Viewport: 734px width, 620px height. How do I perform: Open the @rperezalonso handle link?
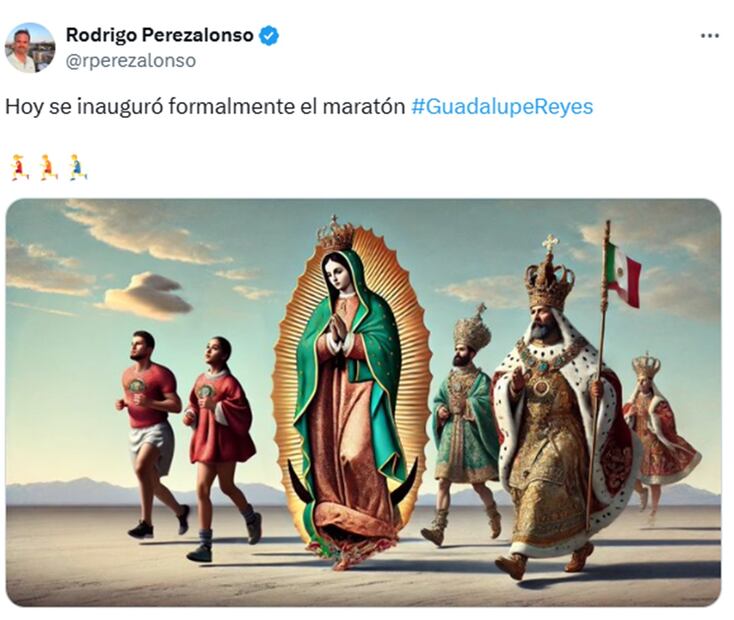point(131,61)
